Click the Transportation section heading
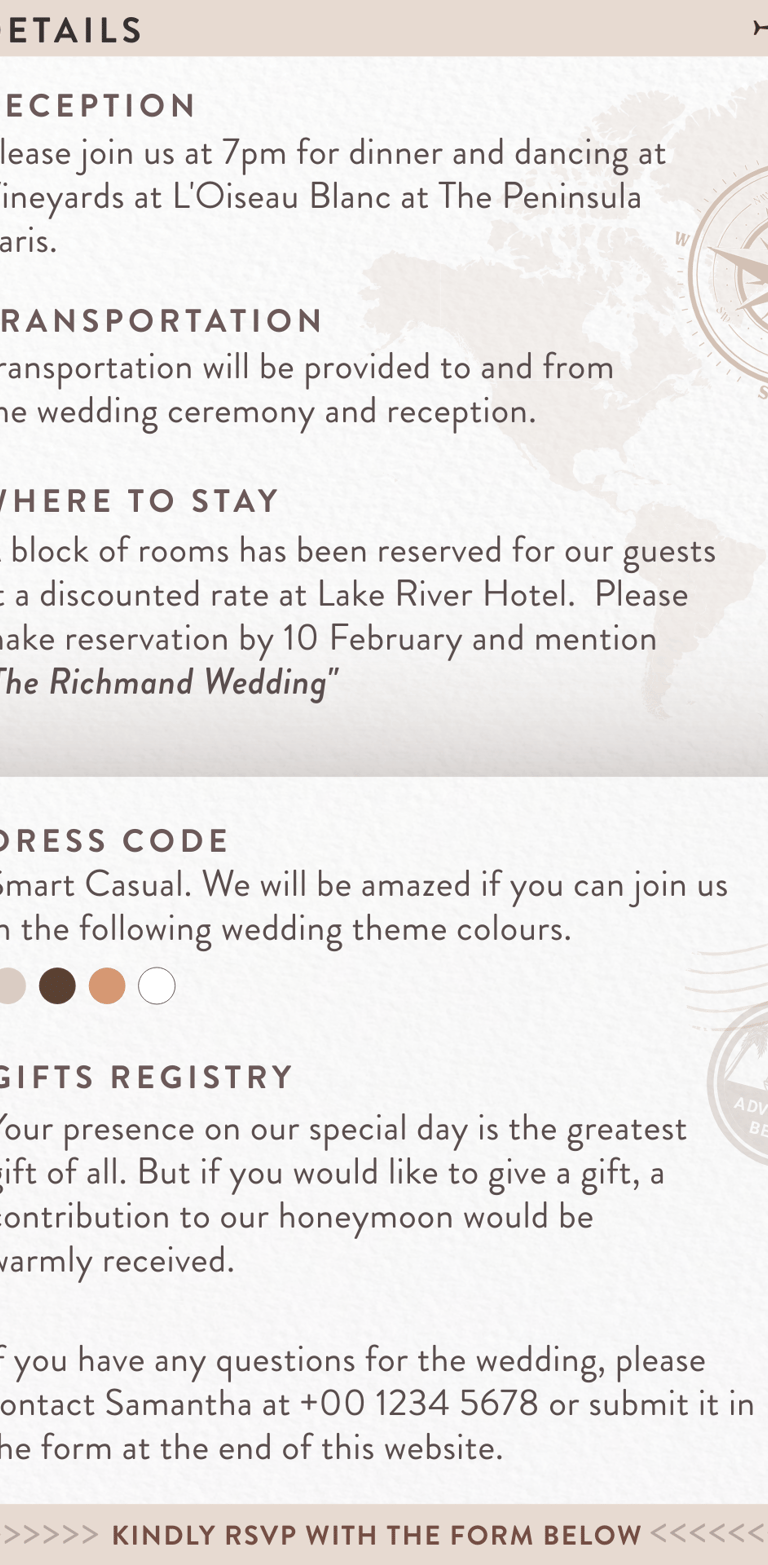This screenshot has width=768, height=1565. point(160,321)
